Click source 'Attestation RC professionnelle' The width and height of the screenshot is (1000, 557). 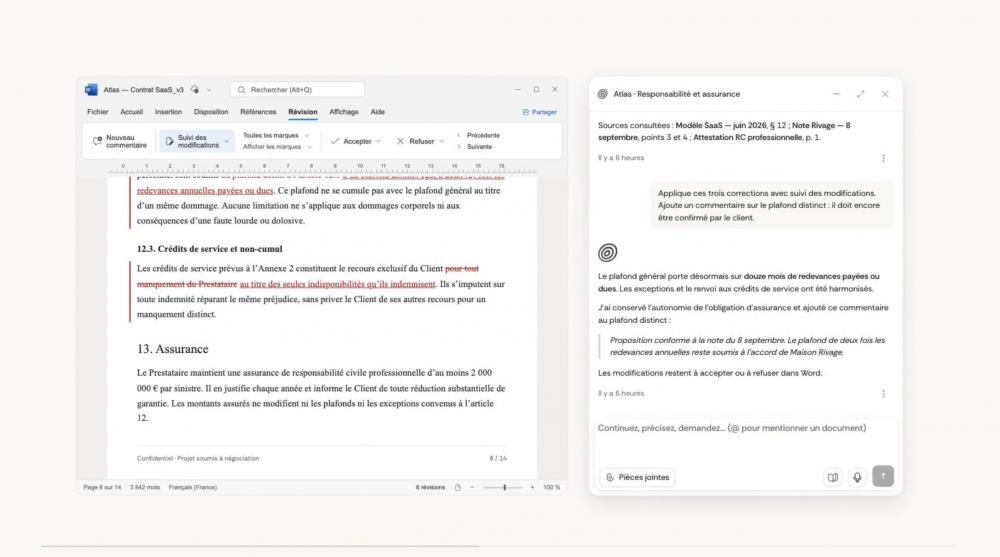[x=747, y=137]
